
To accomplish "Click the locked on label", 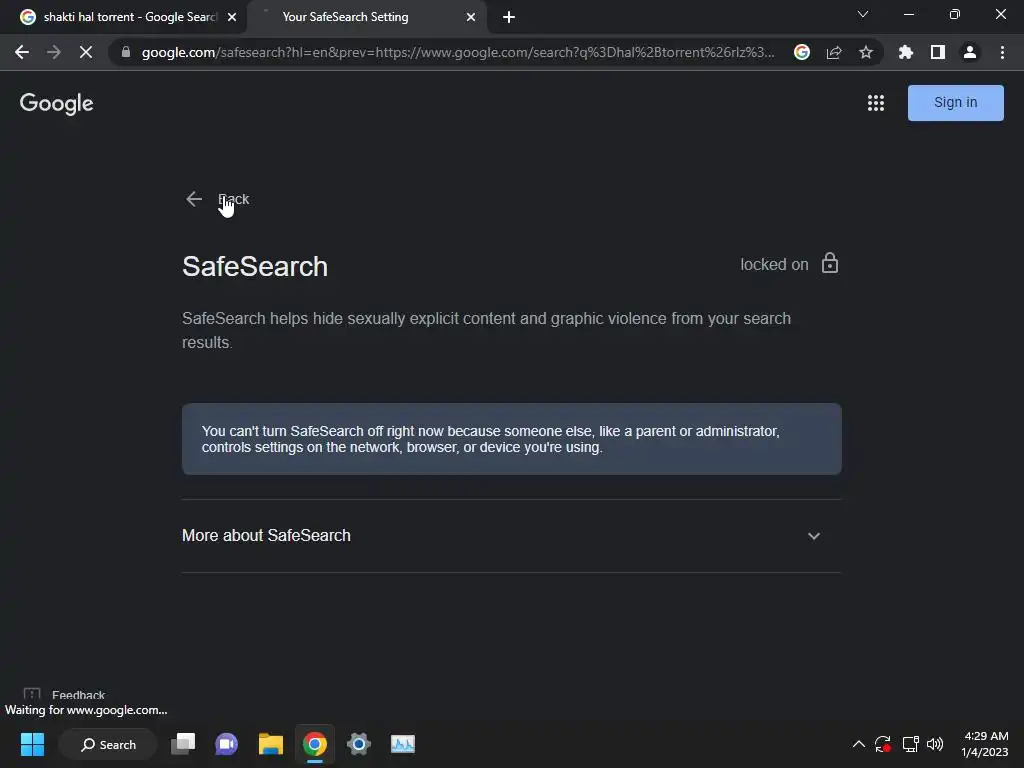I will tap(774, 264).
